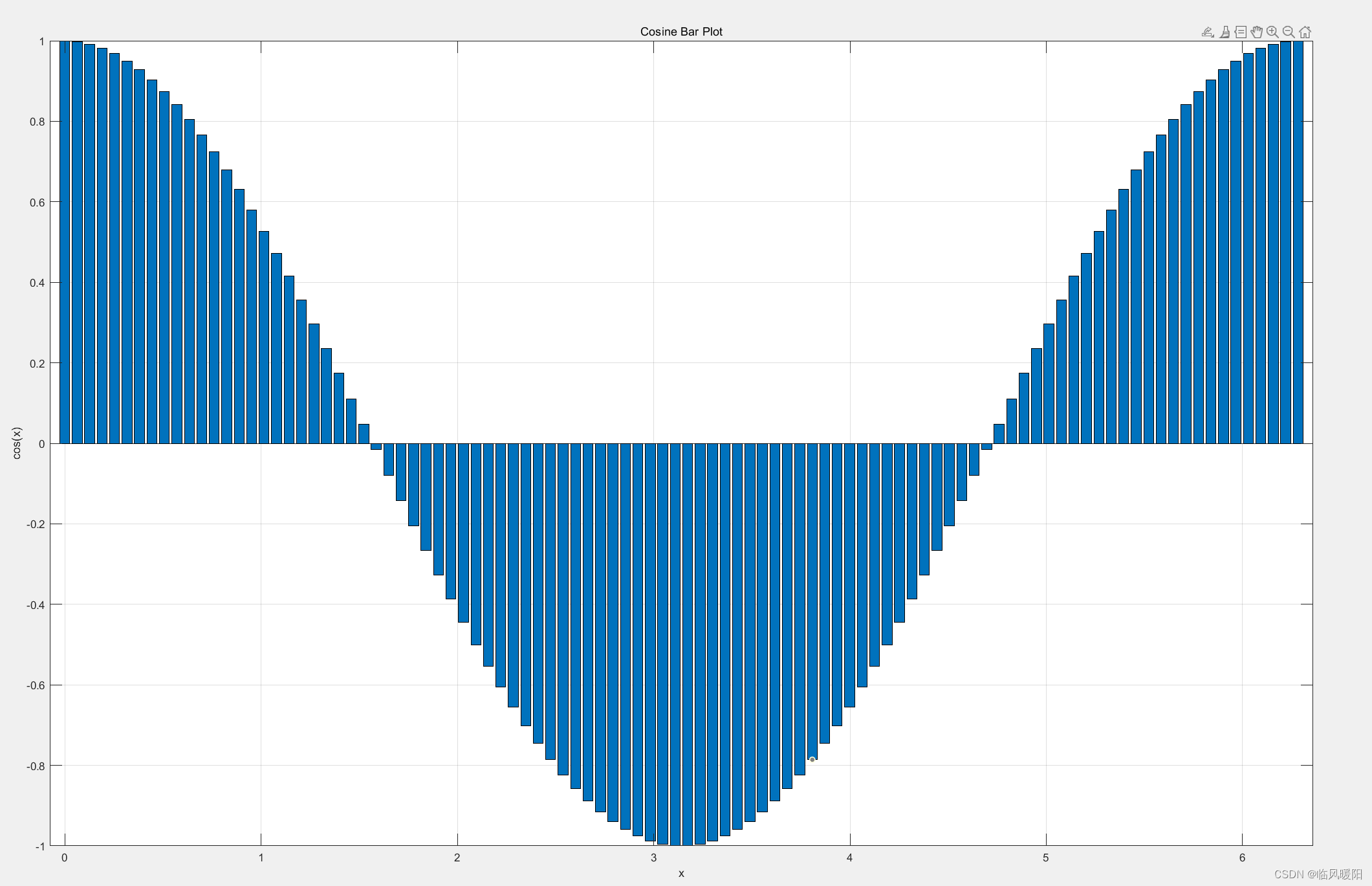This screenshot has width=1372, height=886.
Task: Select the 'cos(x)' y-axis label
Action: (17, 443)
